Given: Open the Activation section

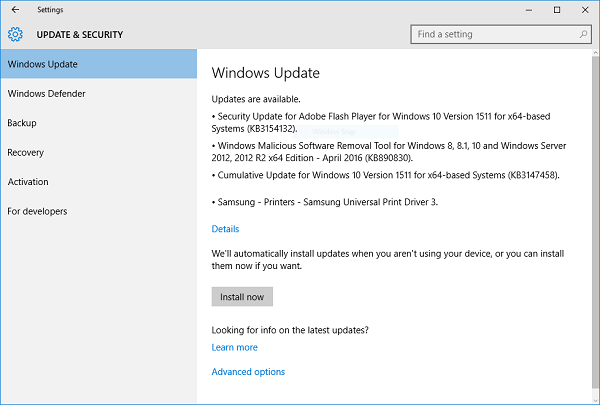Looking at the screenshot, I should [x=99, y=181].
